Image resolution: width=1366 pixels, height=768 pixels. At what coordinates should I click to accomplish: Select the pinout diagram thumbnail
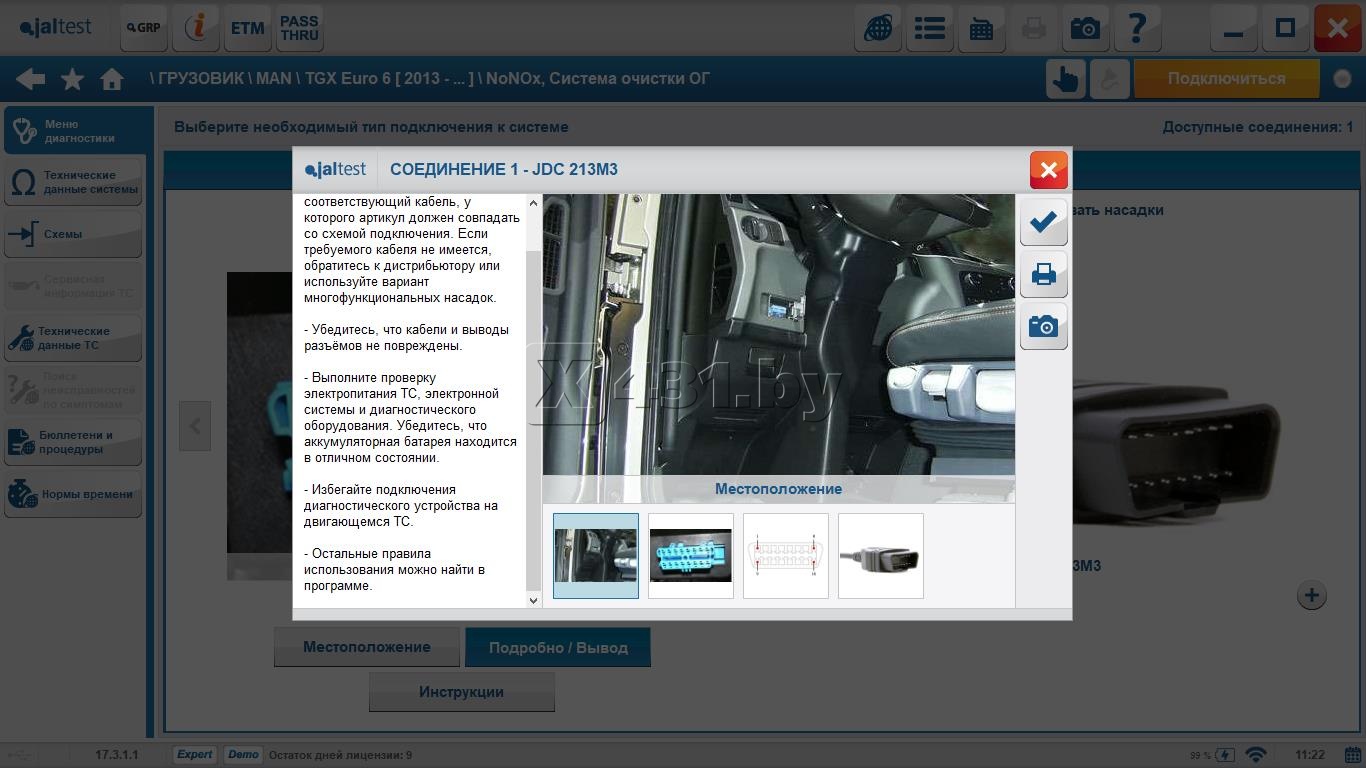point(785,556)
